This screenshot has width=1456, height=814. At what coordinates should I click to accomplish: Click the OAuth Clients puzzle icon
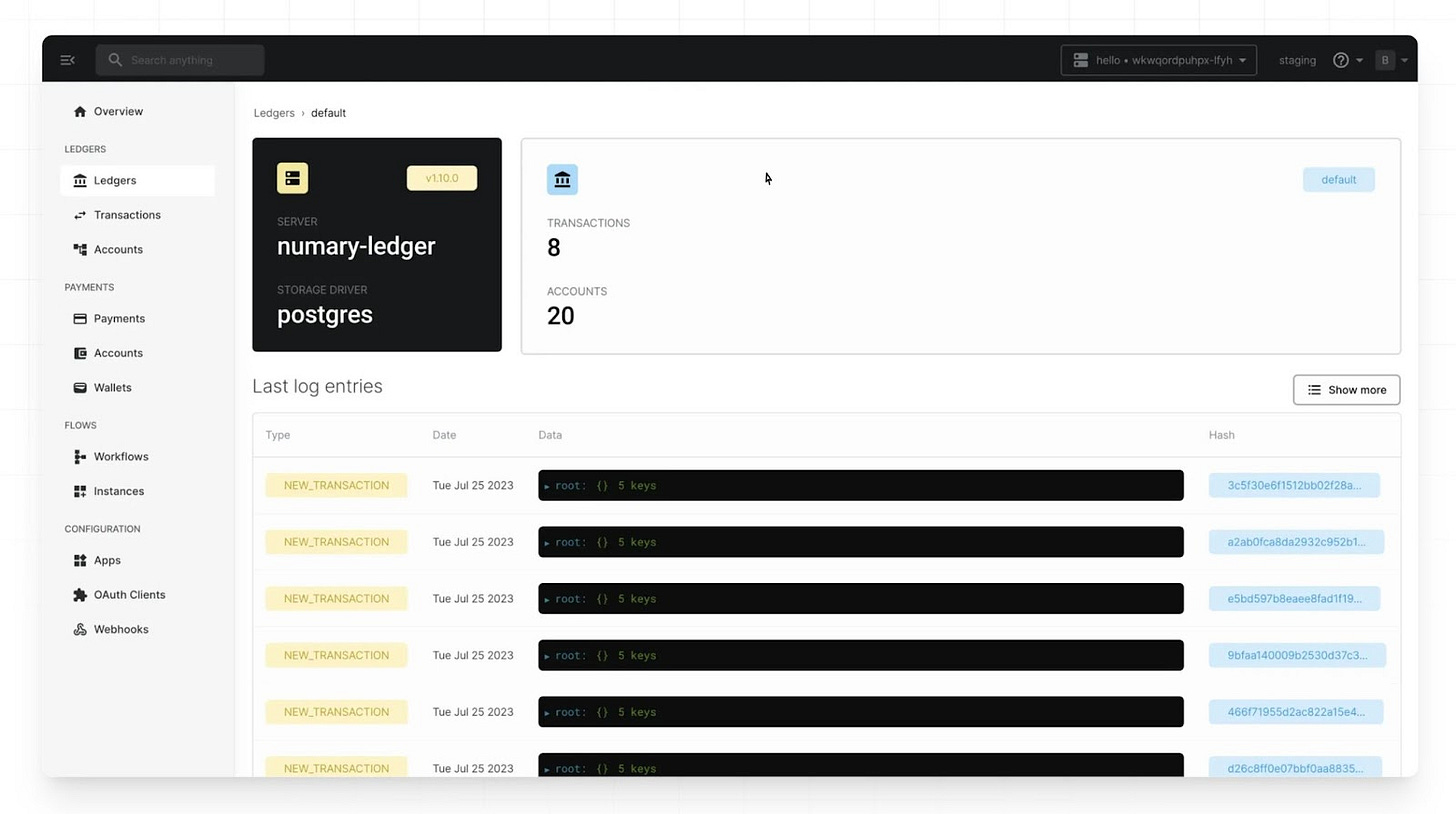[x=80, y=595]
